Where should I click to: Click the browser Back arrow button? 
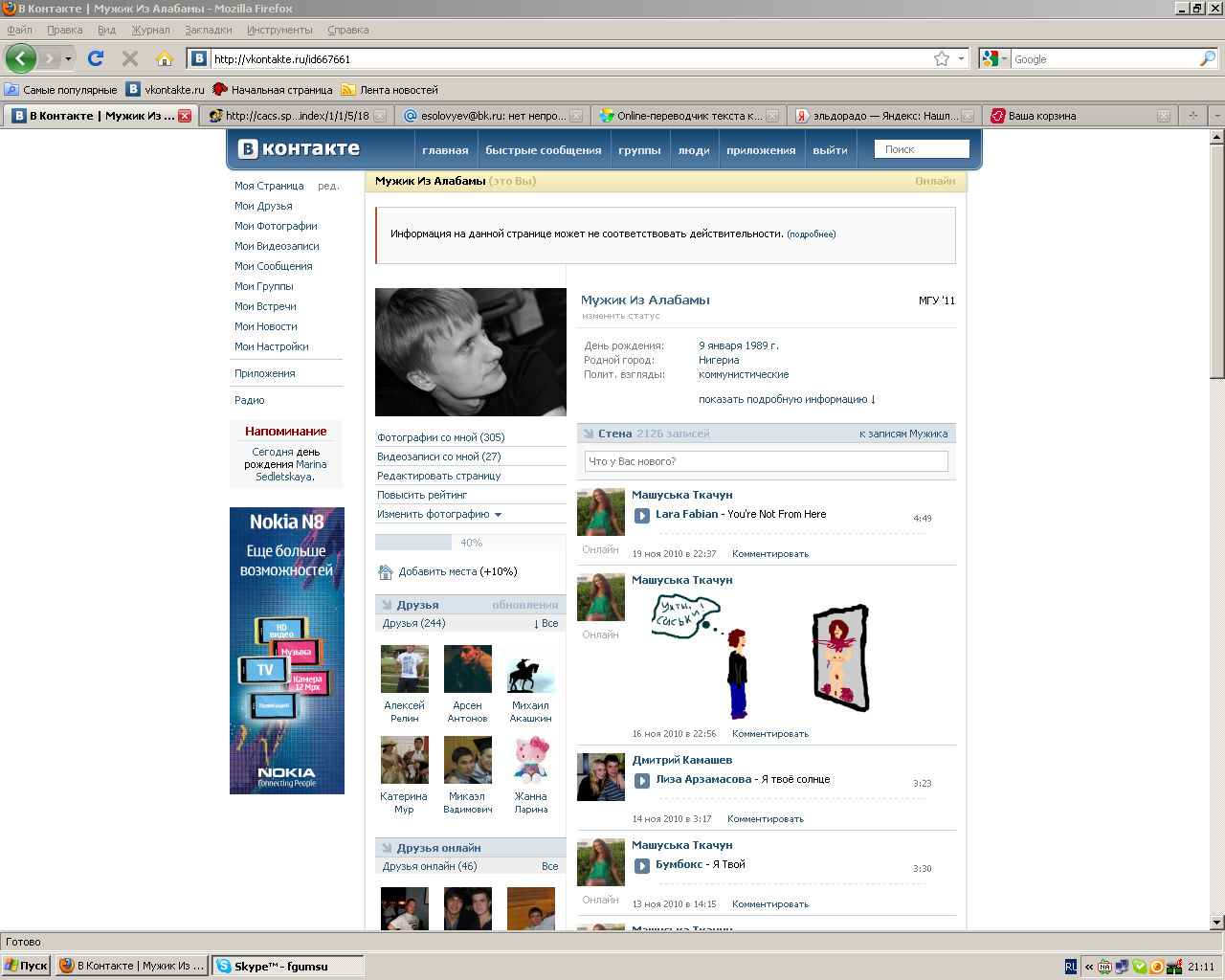point(21,58)
